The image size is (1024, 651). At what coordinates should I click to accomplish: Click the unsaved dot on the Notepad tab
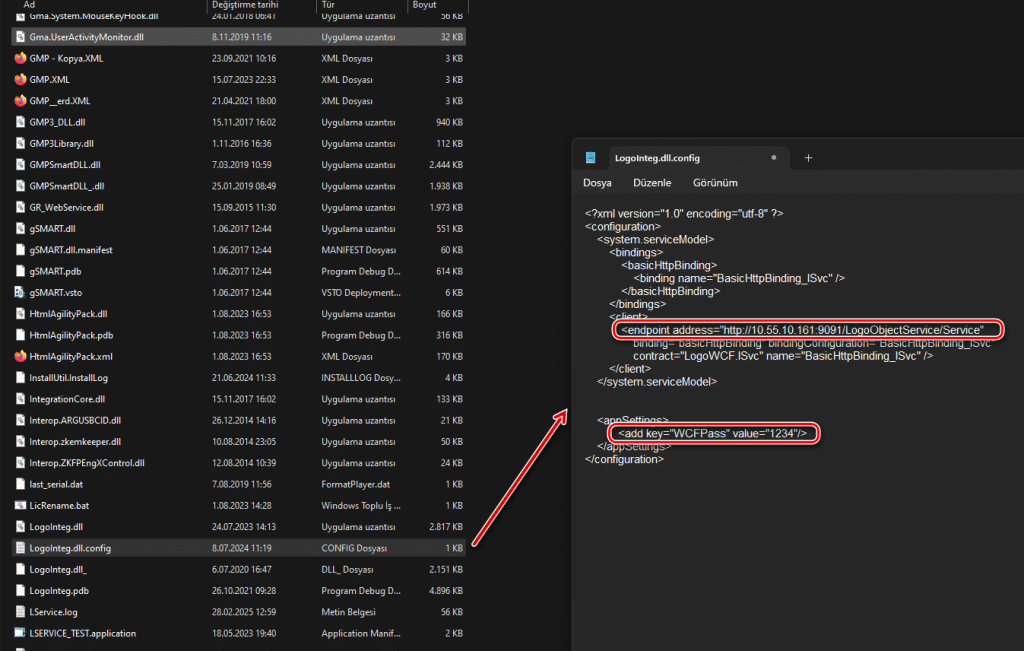773,158
